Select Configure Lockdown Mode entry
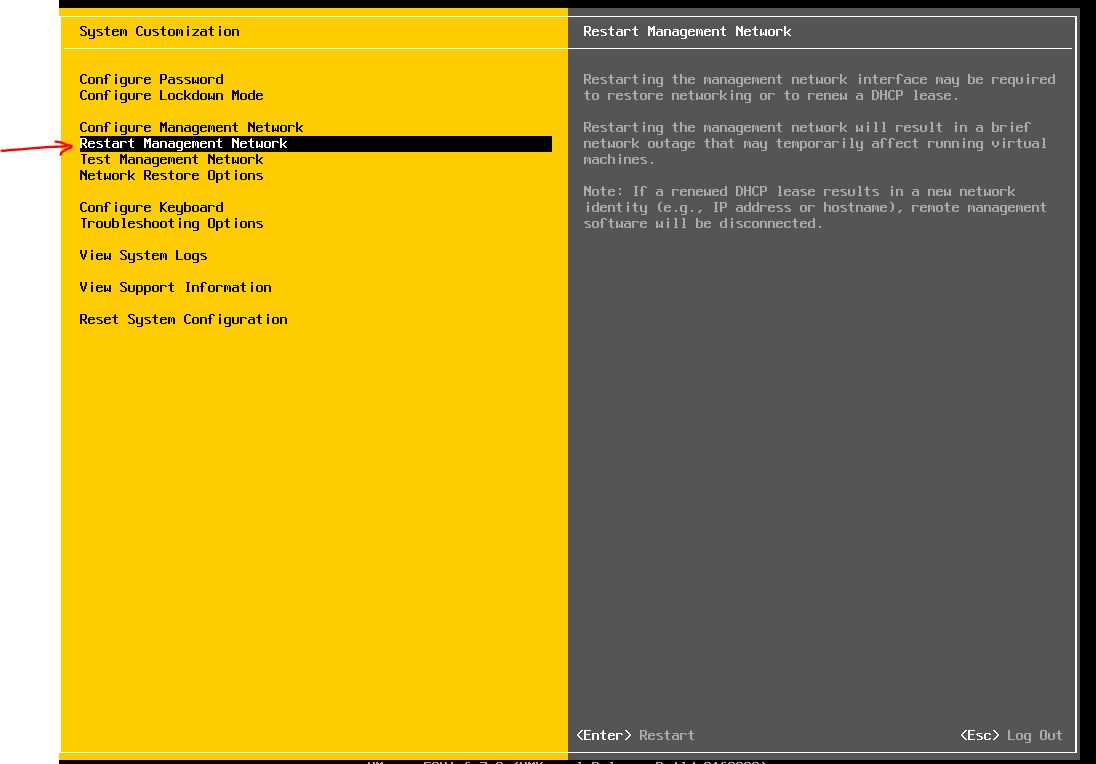Image resolution: width=1096 pixels, height=764 pixels. pyautogui.click(x=171, y=95)
